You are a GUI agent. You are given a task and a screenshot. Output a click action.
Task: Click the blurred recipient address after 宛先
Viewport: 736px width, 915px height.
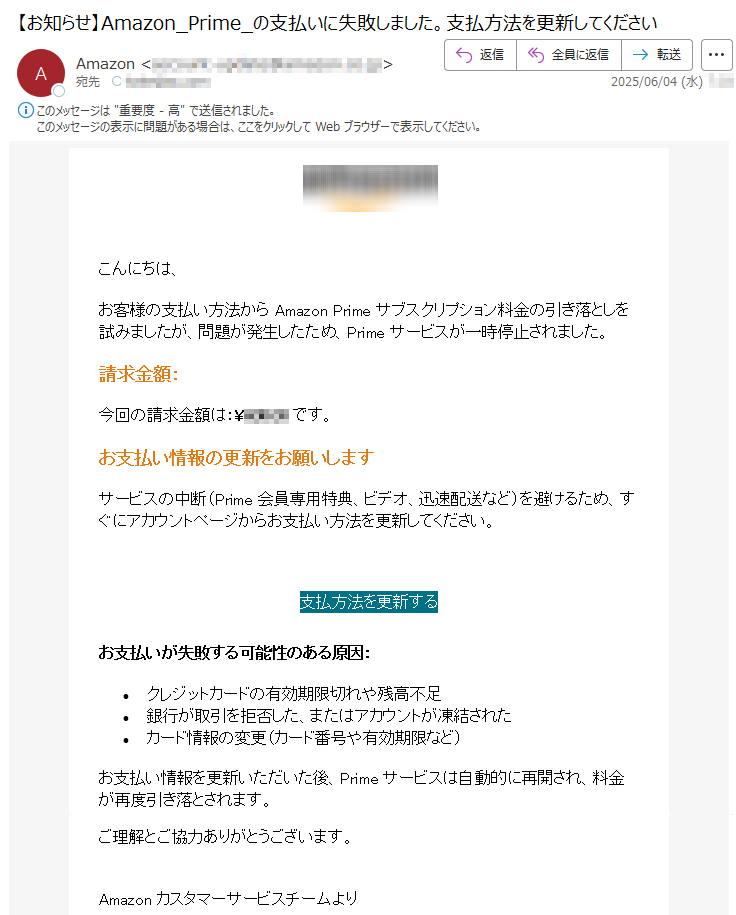point(168,82)
